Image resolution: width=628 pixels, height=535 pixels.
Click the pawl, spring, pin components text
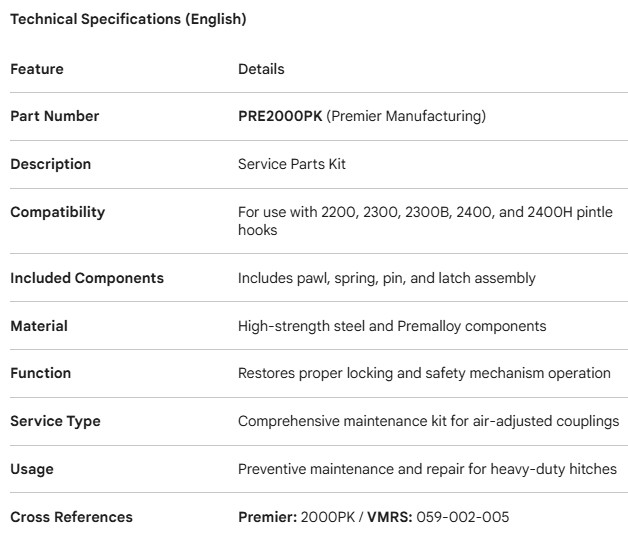coord(386,278)
